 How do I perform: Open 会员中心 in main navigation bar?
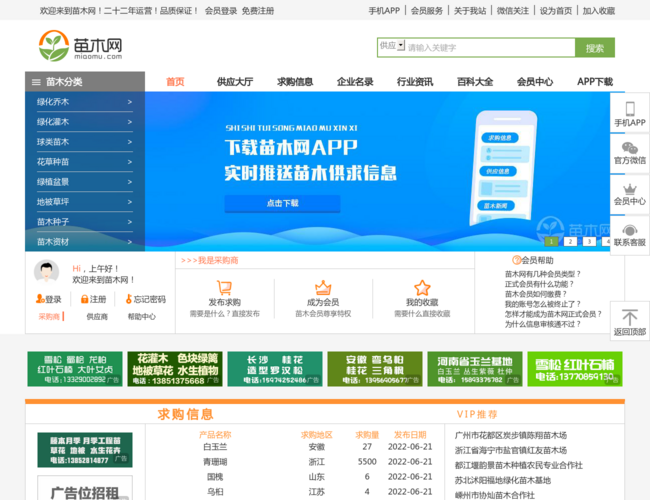535,82
